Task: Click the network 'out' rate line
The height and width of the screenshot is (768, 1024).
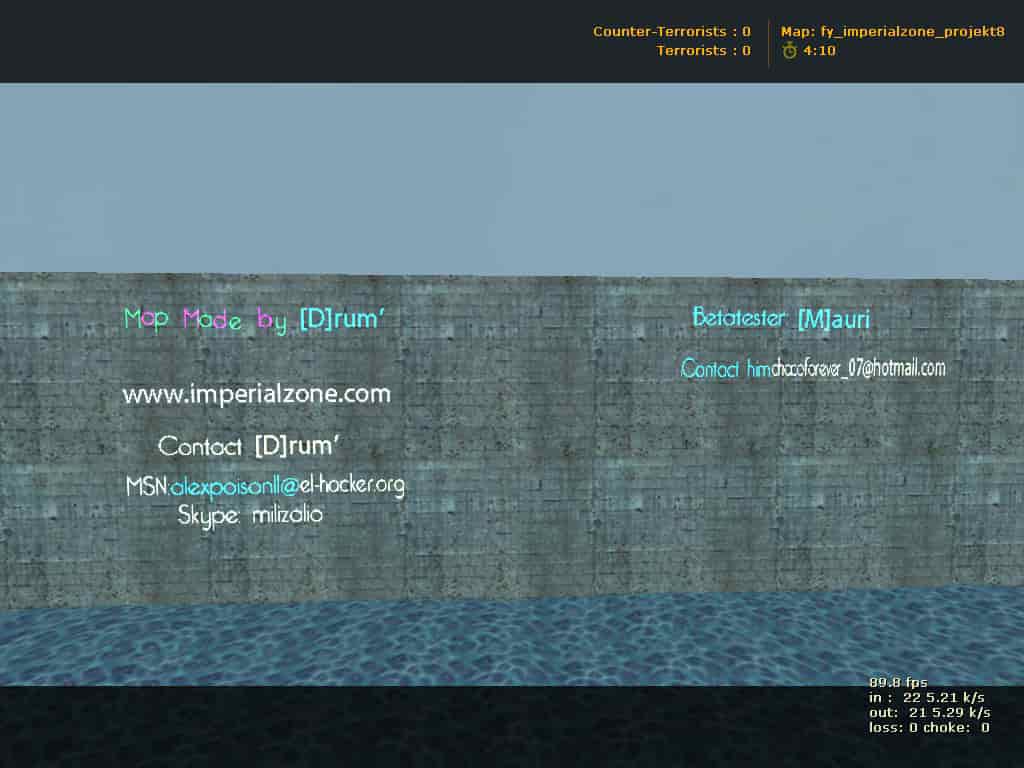Action: 929,712
